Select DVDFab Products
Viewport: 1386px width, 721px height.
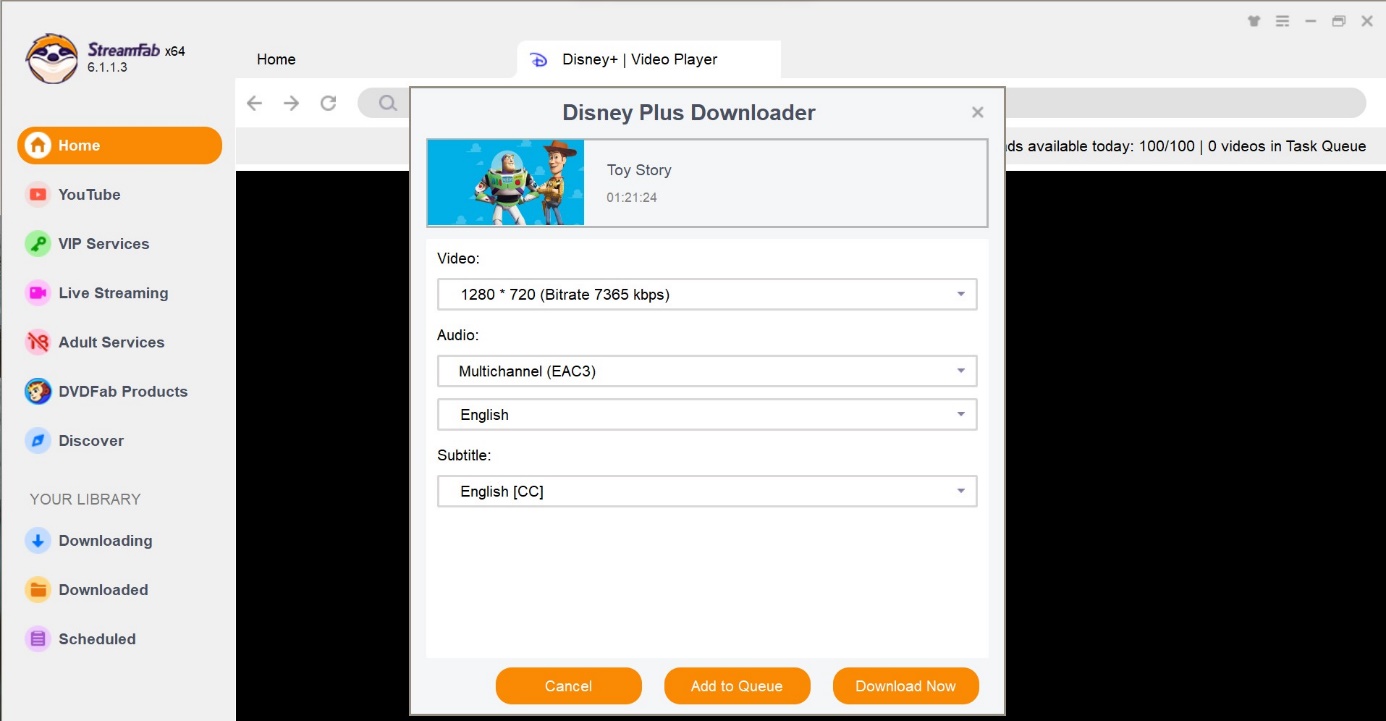123,391
